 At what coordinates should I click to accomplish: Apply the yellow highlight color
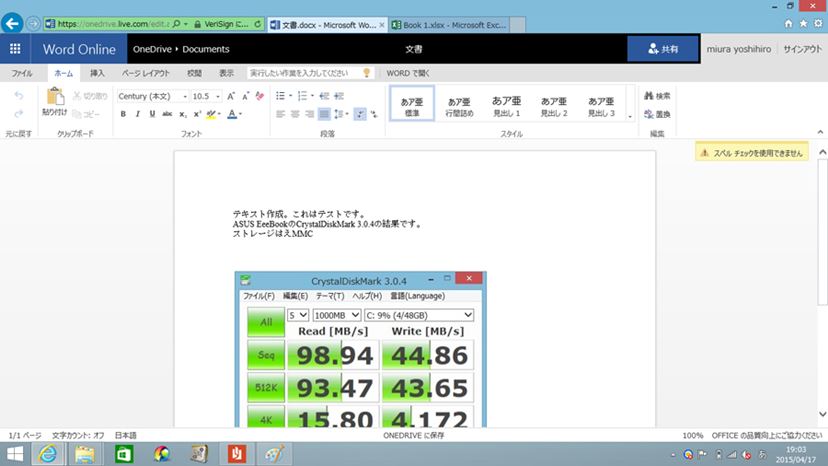click(211, 114)
